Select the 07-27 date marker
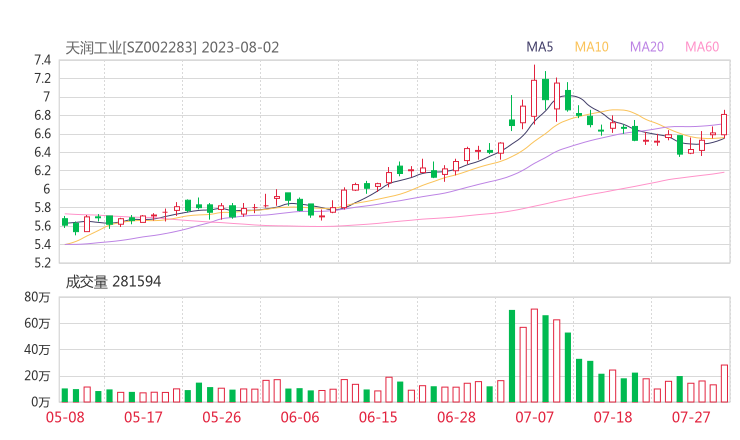 (691, 417)
